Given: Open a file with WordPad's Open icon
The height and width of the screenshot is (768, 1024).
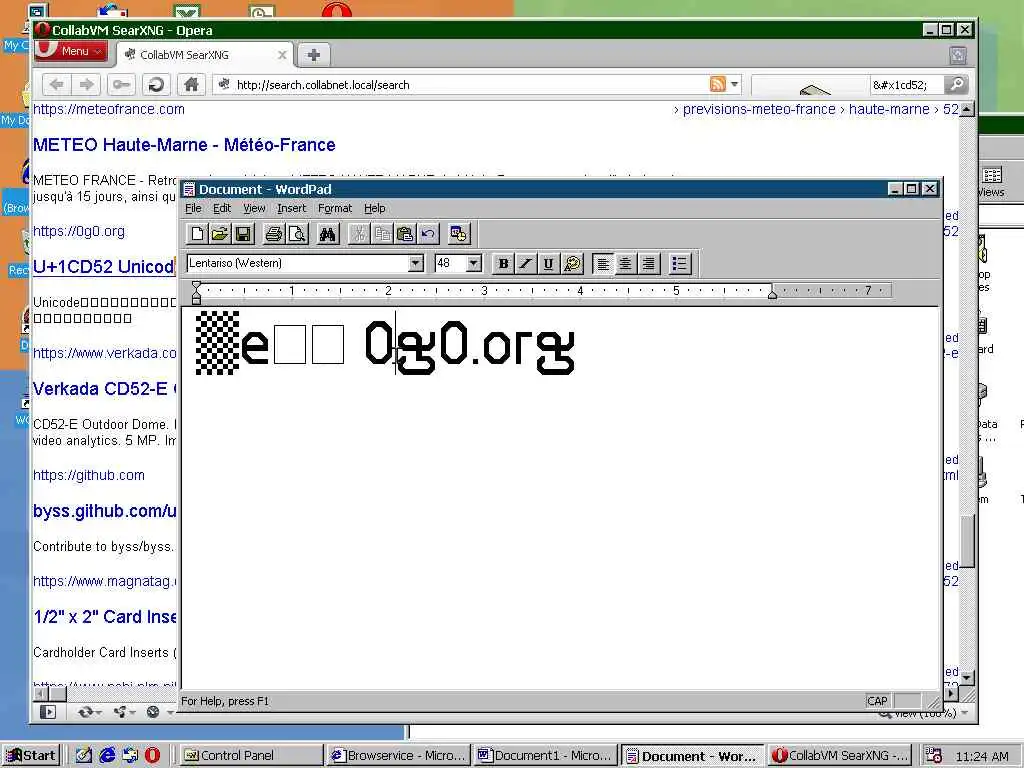Looking at the screenshot, I should 220,234.
